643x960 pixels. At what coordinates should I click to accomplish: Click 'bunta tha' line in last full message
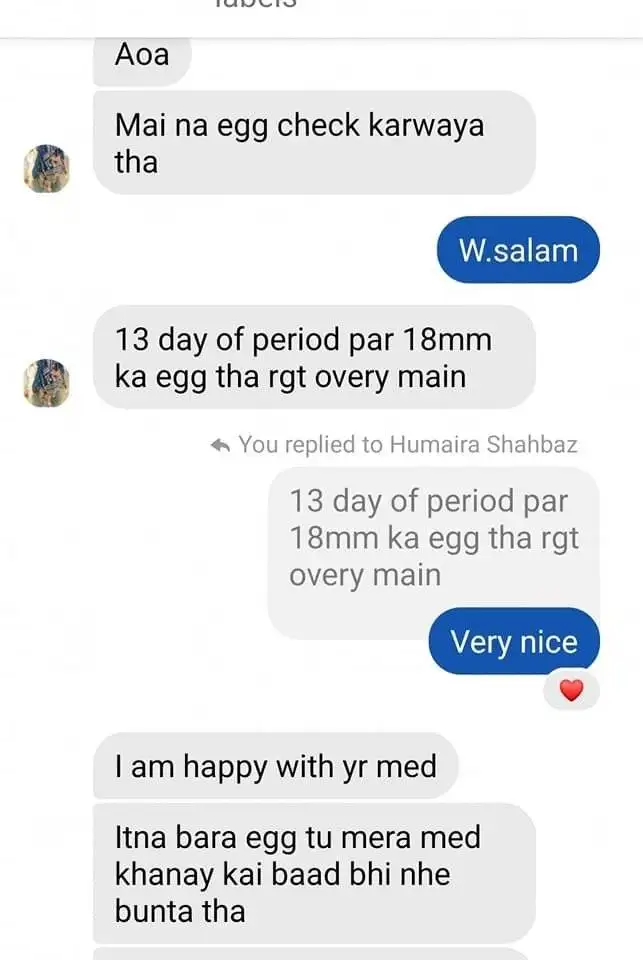tap(180, 911)
